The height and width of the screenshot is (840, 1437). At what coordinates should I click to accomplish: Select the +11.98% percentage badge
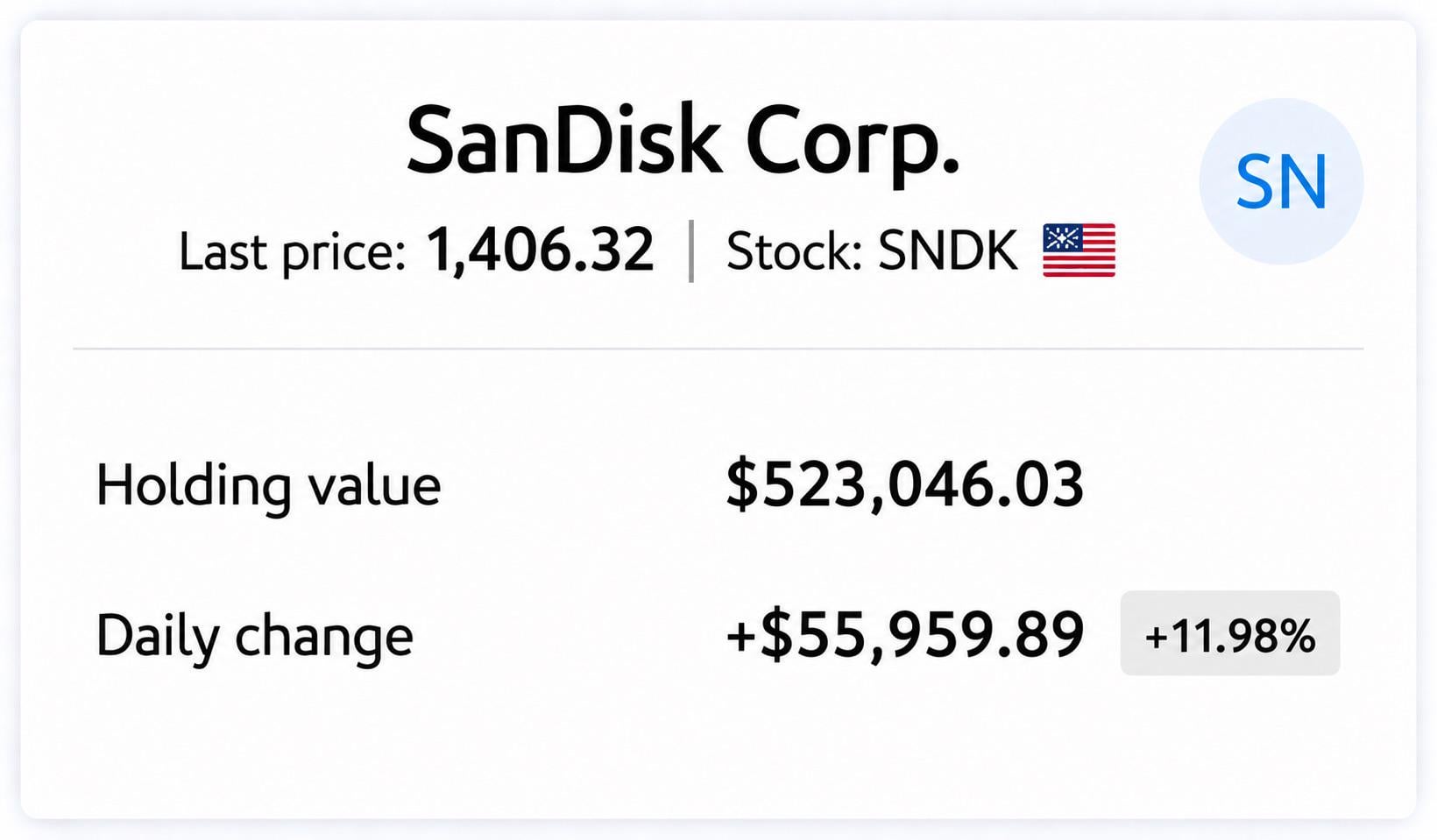point(1230,633)
